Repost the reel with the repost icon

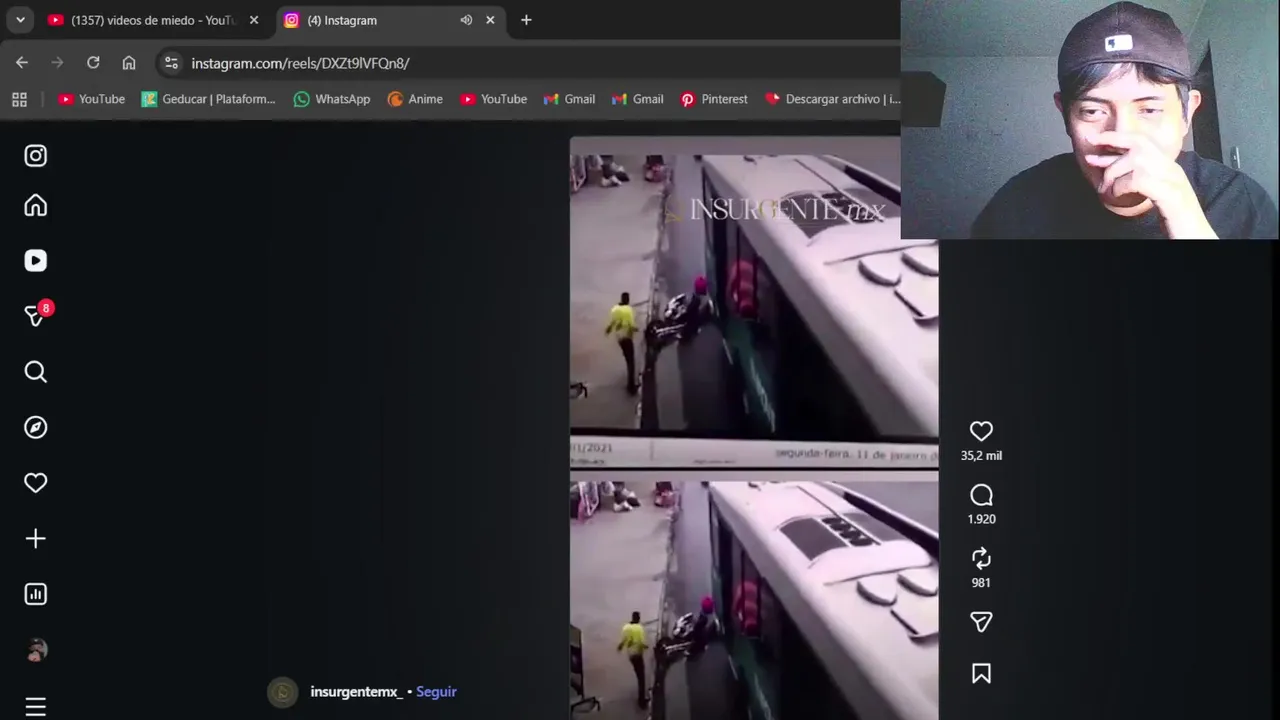pos(981,558)
